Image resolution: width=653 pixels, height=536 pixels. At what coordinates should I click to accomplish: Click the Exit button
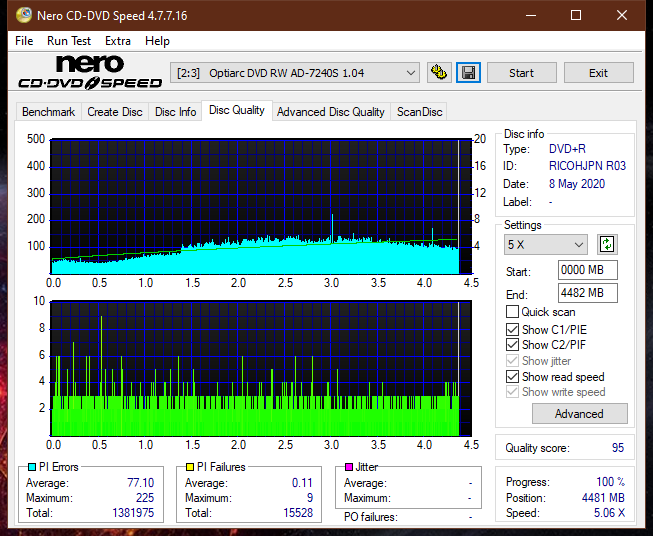[x=598, y=73]
